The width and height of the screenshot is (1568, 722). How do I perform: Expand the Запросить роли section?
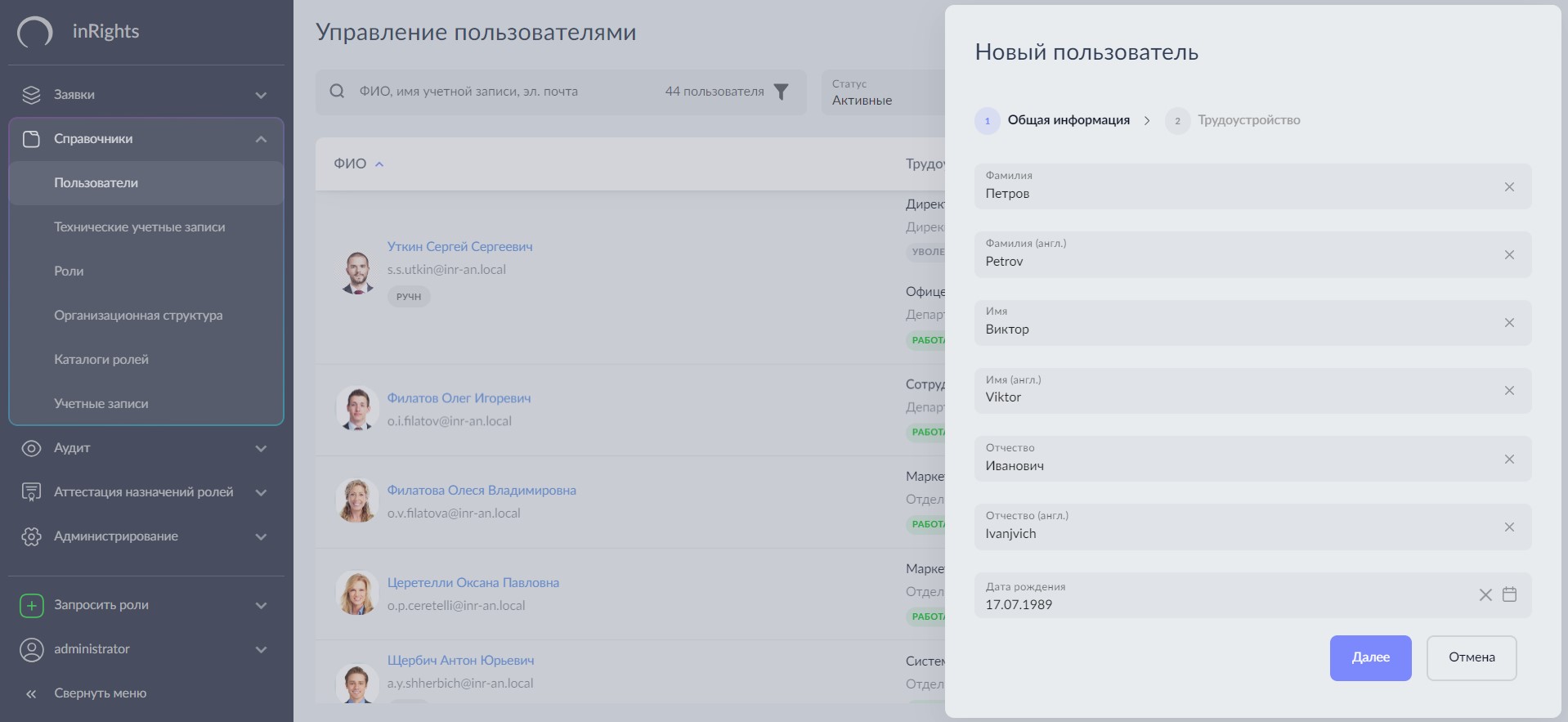[x=261, y=605]
